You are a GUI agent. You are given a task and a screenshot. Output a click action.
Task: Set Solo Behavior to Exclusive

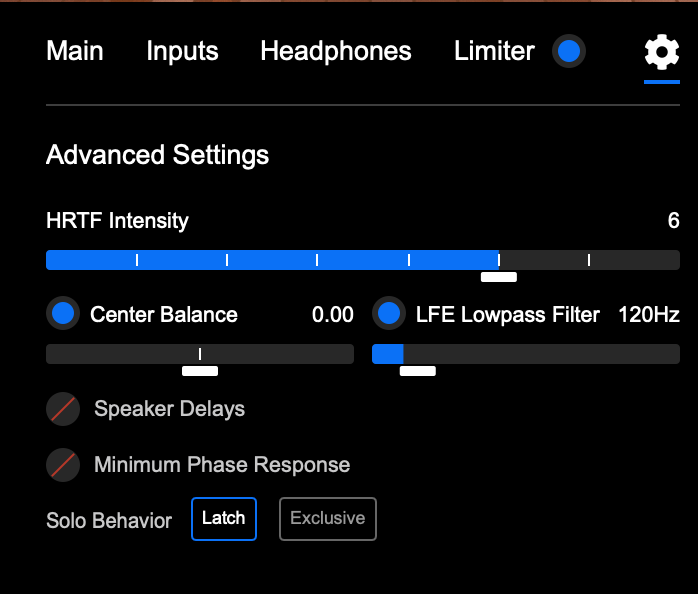click(327, 518)
